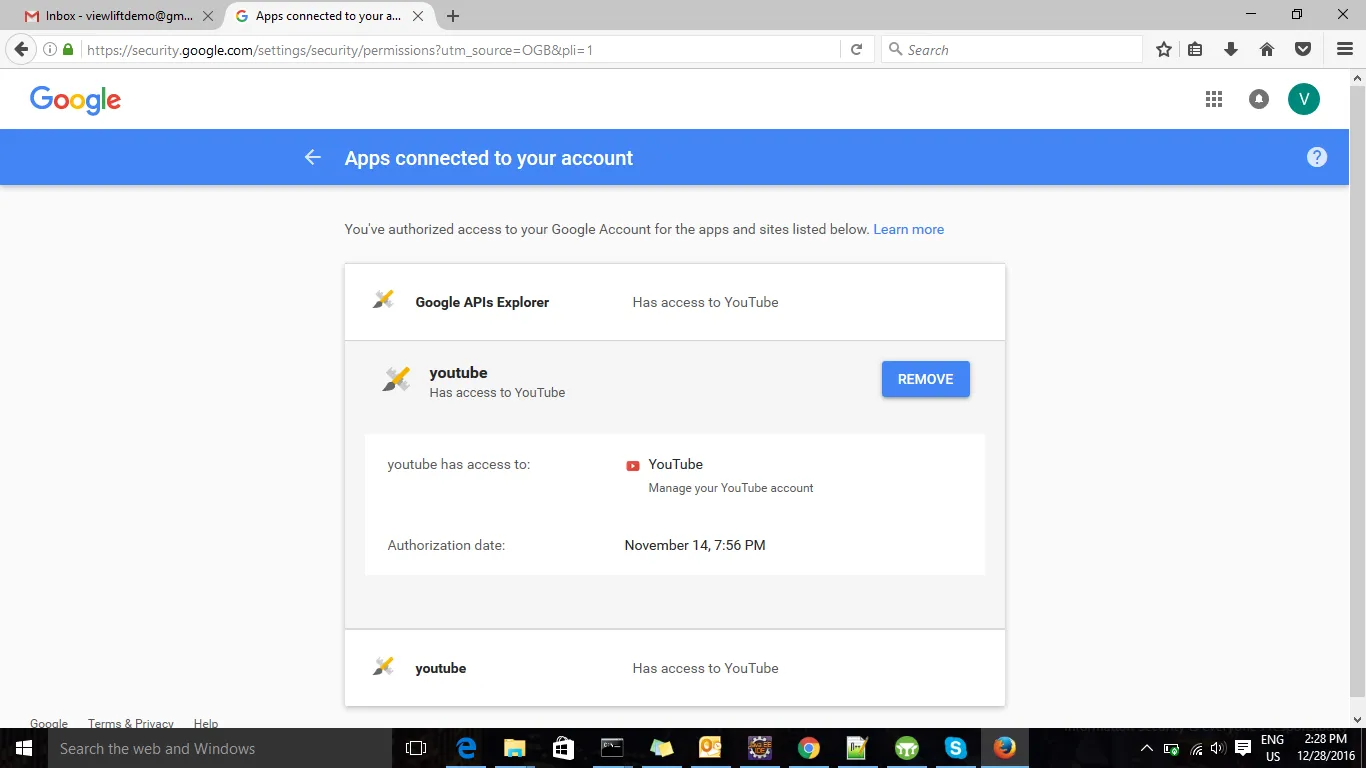Go back using the browser back arrow
This screenshot has height=768, width=1366.
click(21, 49)
